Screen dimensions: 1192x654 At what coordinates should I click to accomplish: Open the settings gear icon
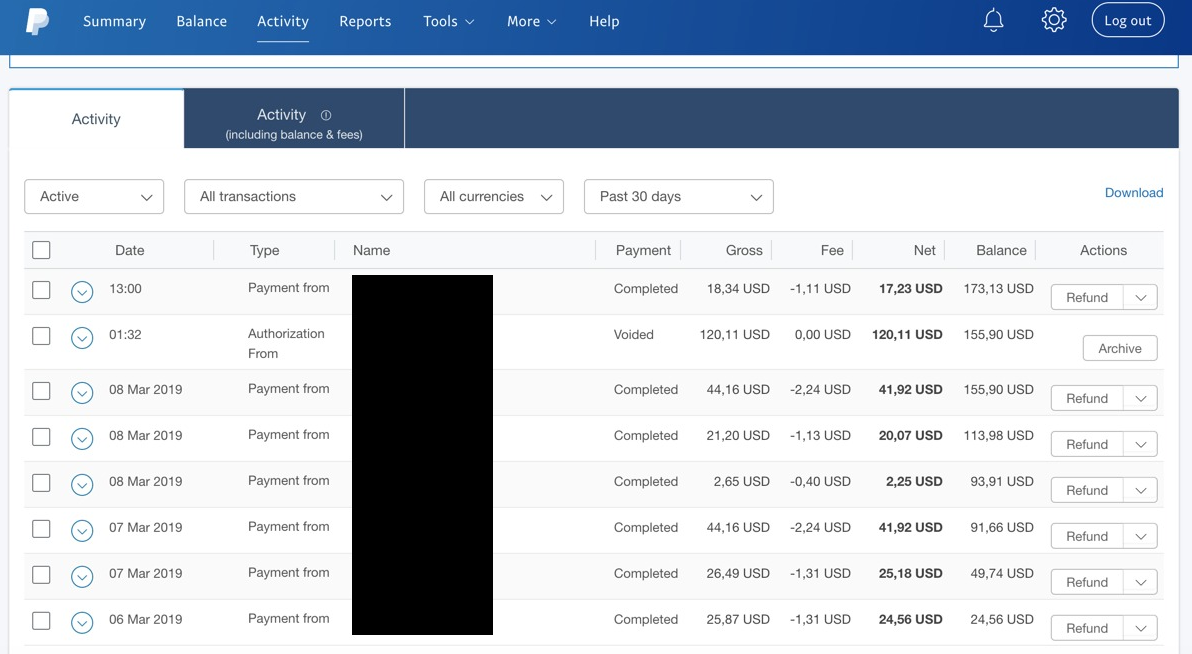1054,21
